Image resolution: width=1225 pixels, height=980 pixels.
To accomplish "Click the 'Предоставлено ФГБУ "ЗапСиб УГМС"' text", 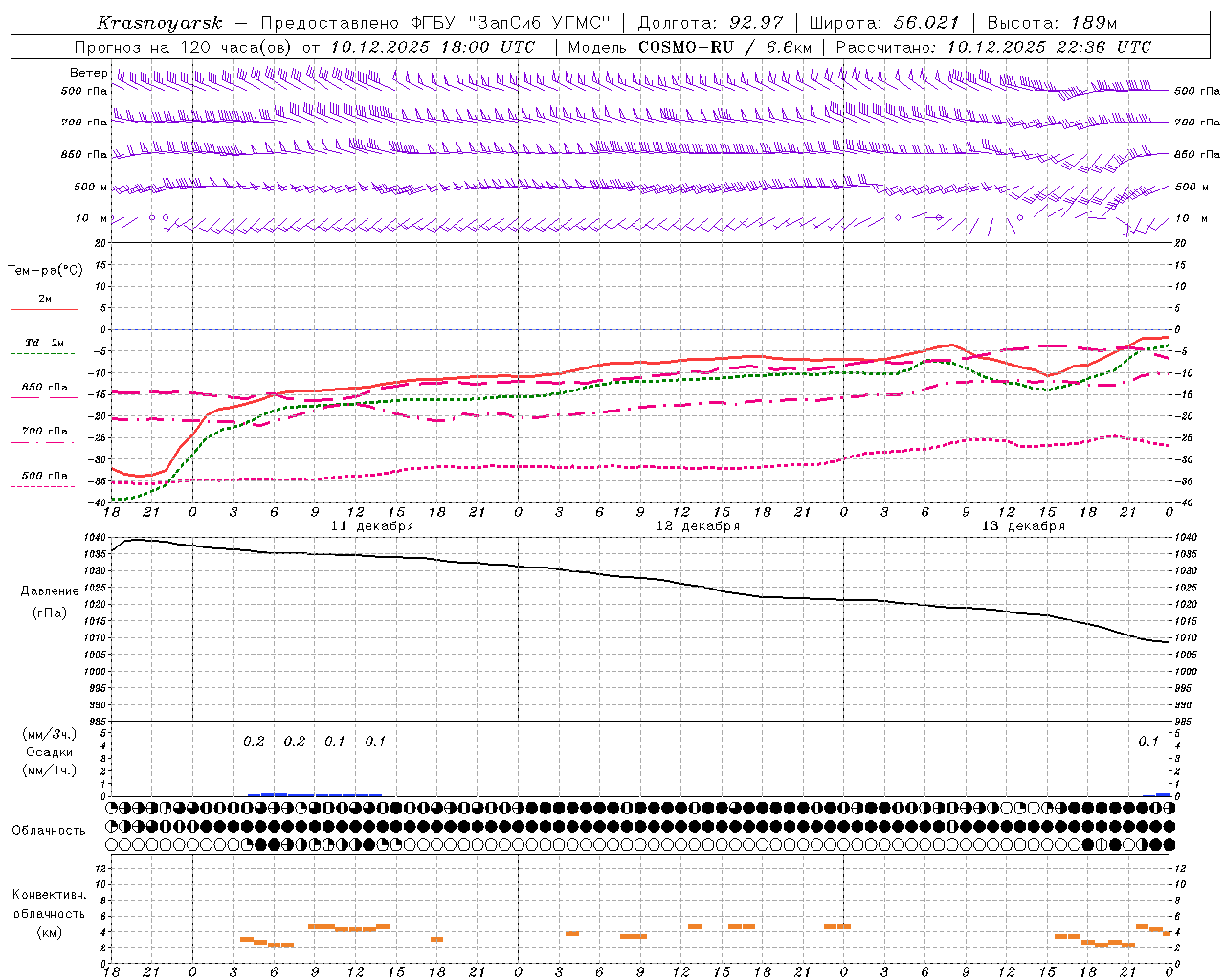I will point(435,23).
